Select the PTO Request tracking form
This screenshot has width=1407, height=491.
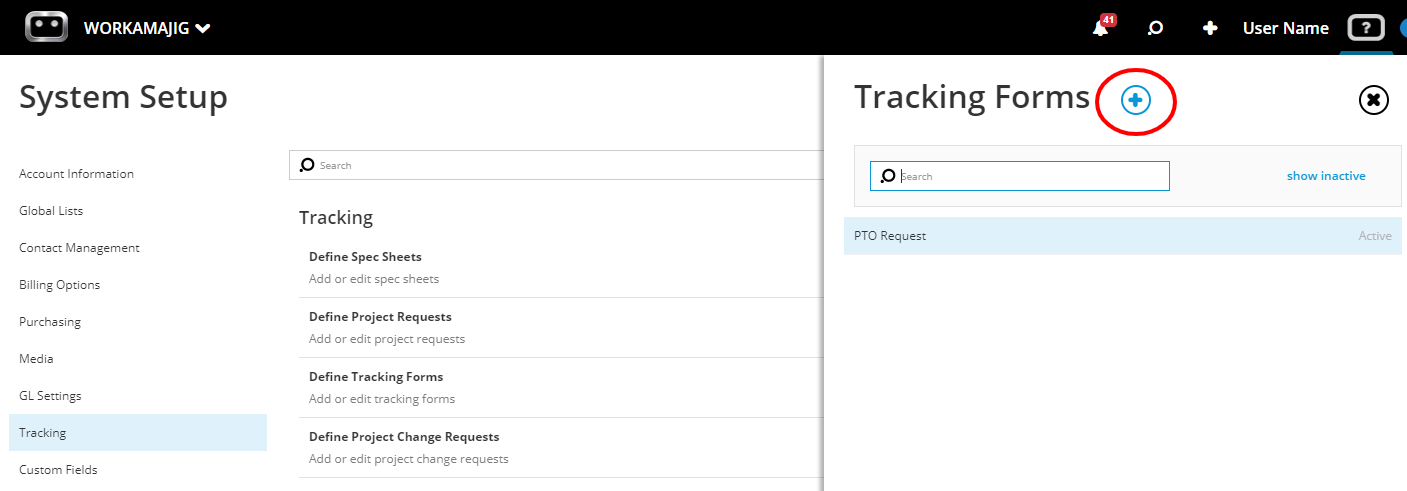coord(1123,236)
